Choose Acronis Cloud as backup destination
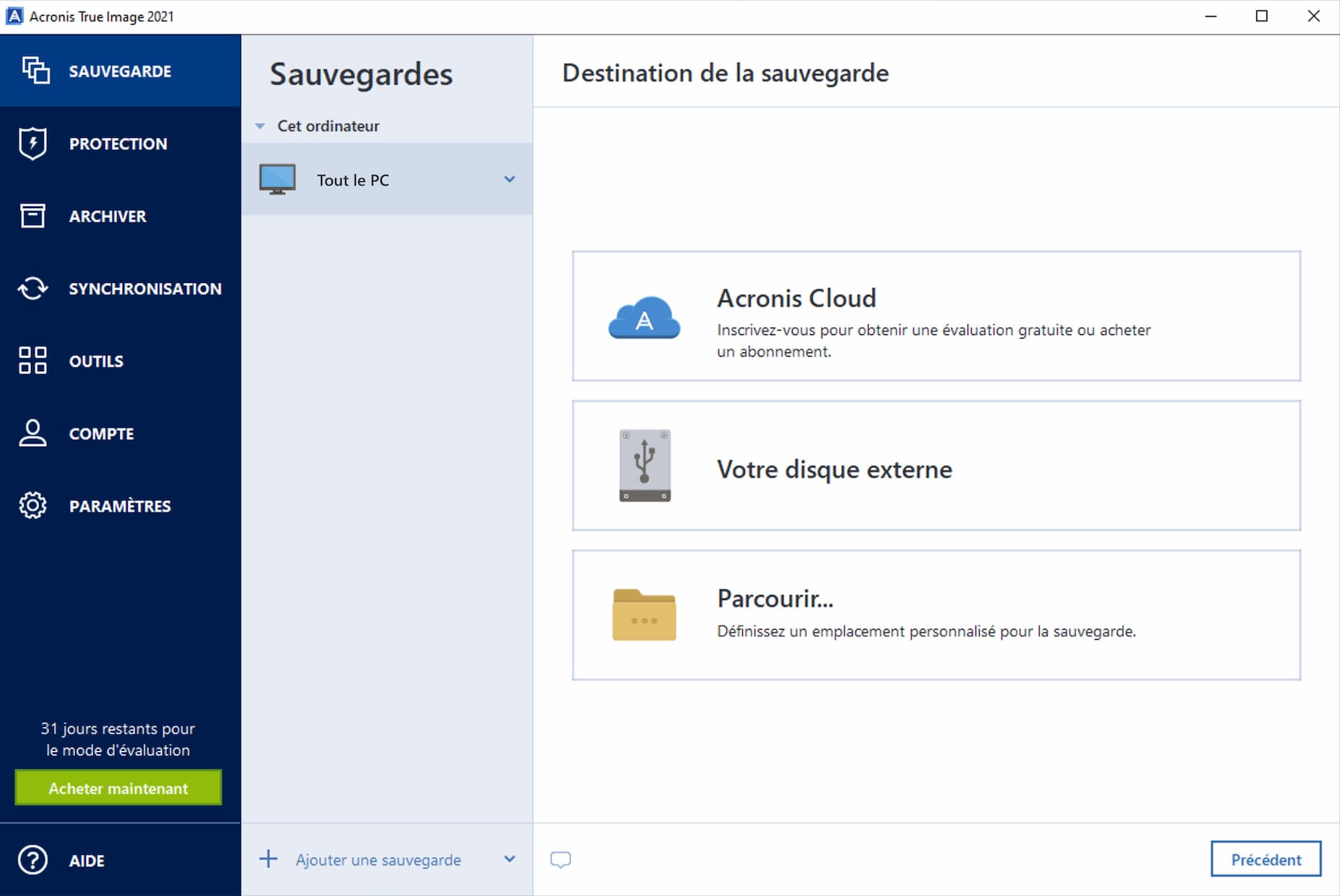Viewport: 1340px width, 896px height. click(x=936, y=316)
